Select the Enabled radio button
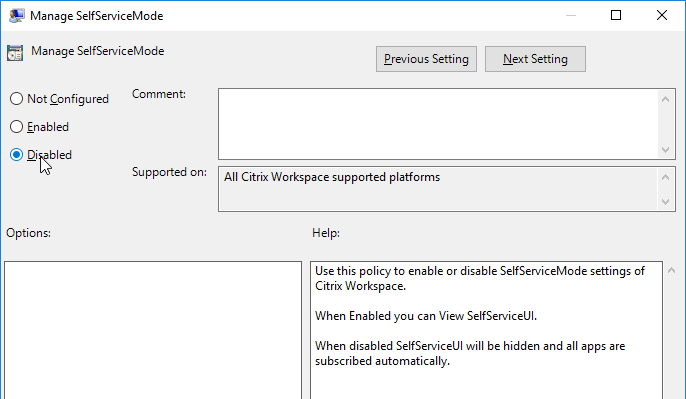 pyautogui.click(x=16, y=126)
